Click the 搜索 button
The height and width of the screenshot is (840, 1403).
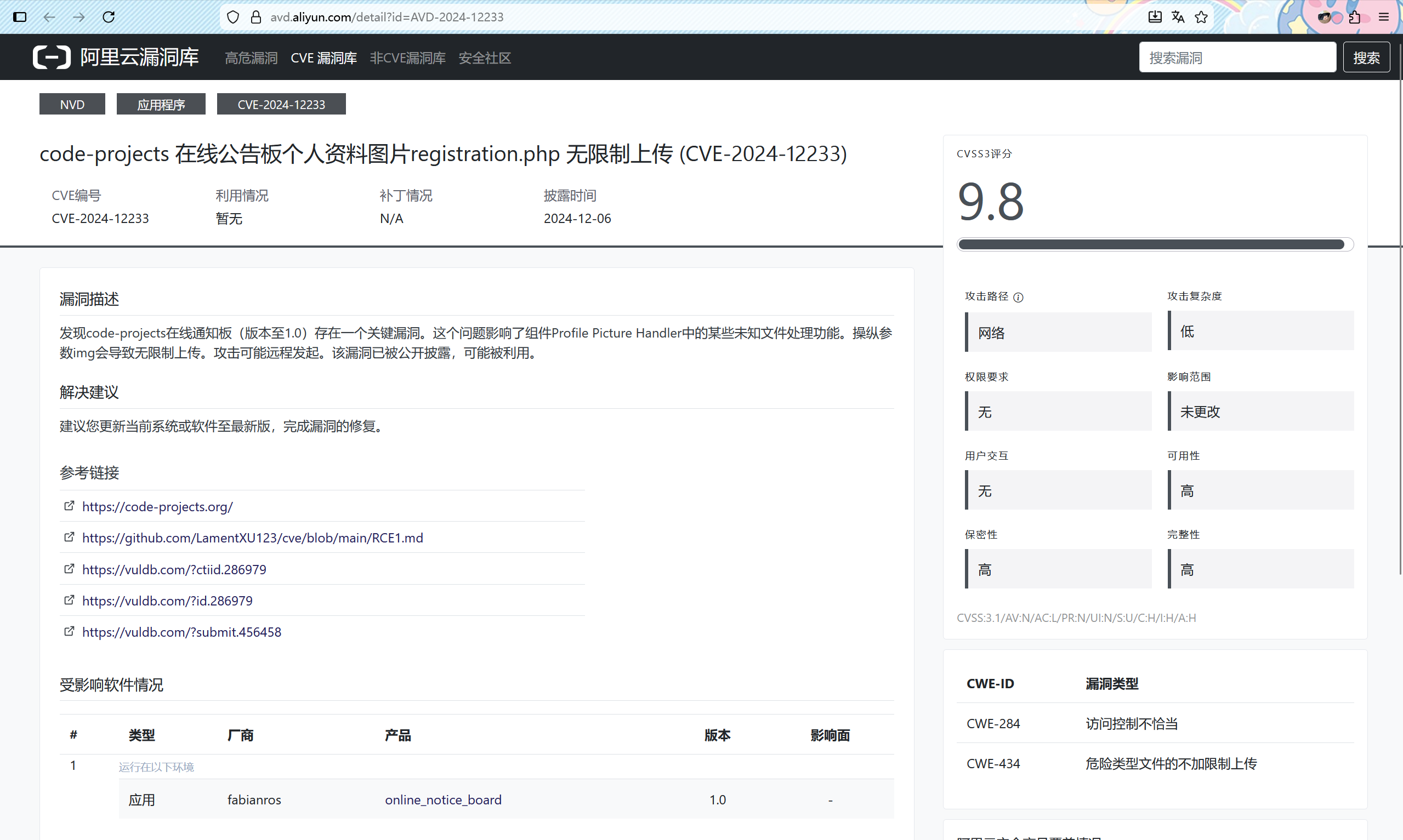(x=1366, y=57)
